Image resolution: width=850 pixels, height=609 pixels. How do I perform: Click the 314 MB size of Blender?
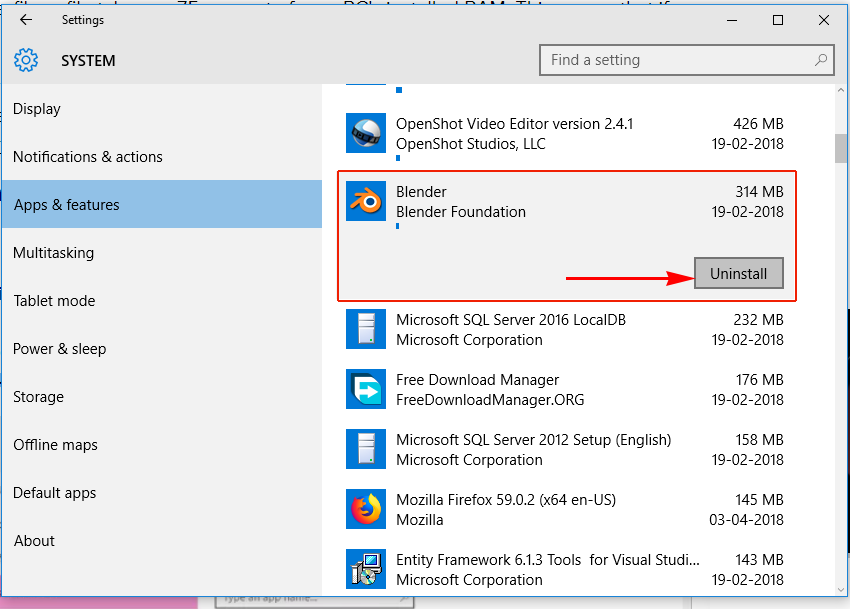coord(759,191)
